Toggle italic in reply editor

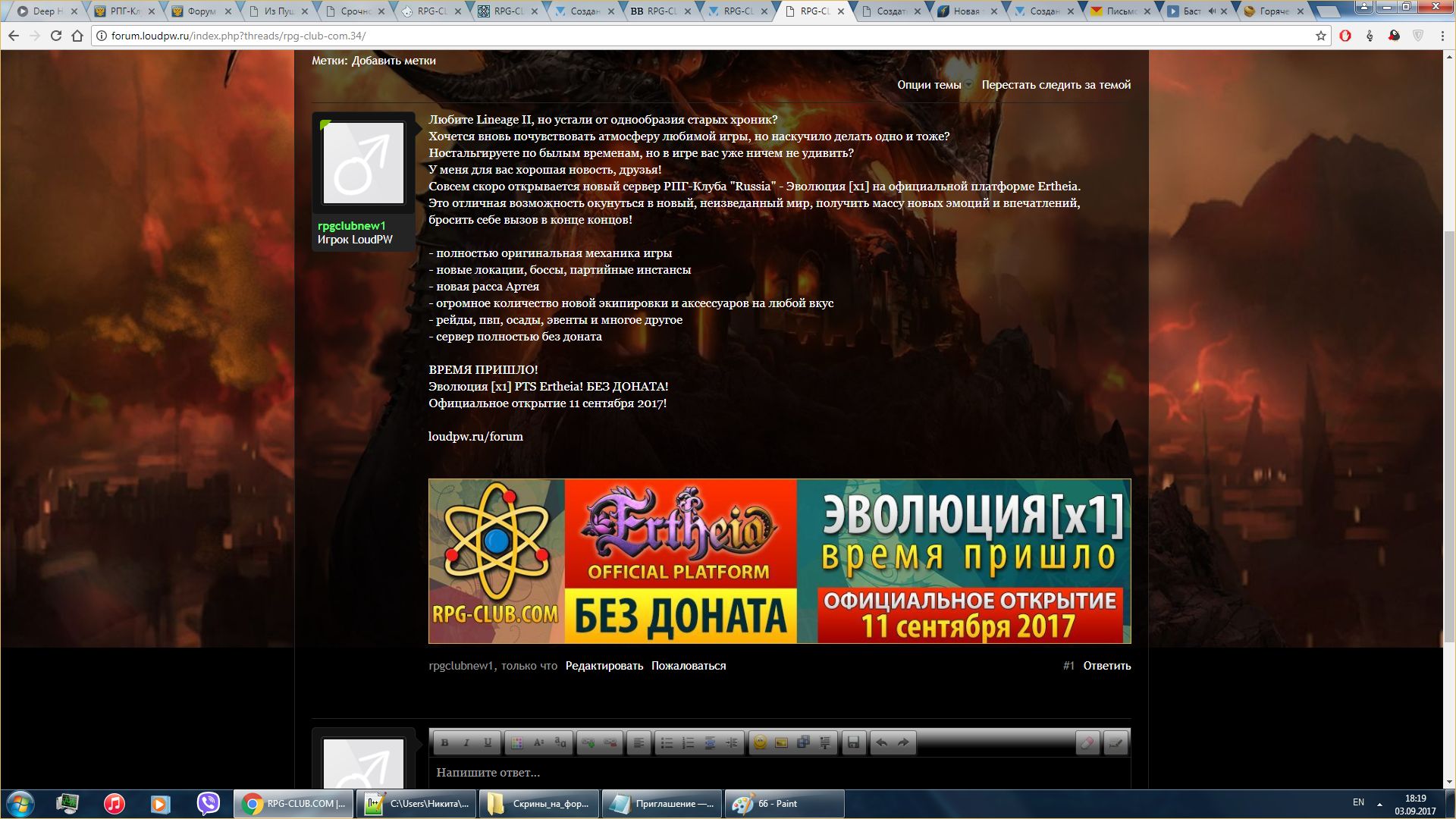466,742
